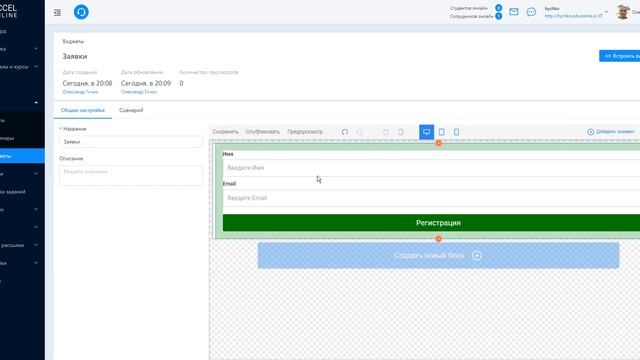Expand the 'рассылки' sidebar section chevron
This screenshot has width=640, height=360.
[36, 245]
